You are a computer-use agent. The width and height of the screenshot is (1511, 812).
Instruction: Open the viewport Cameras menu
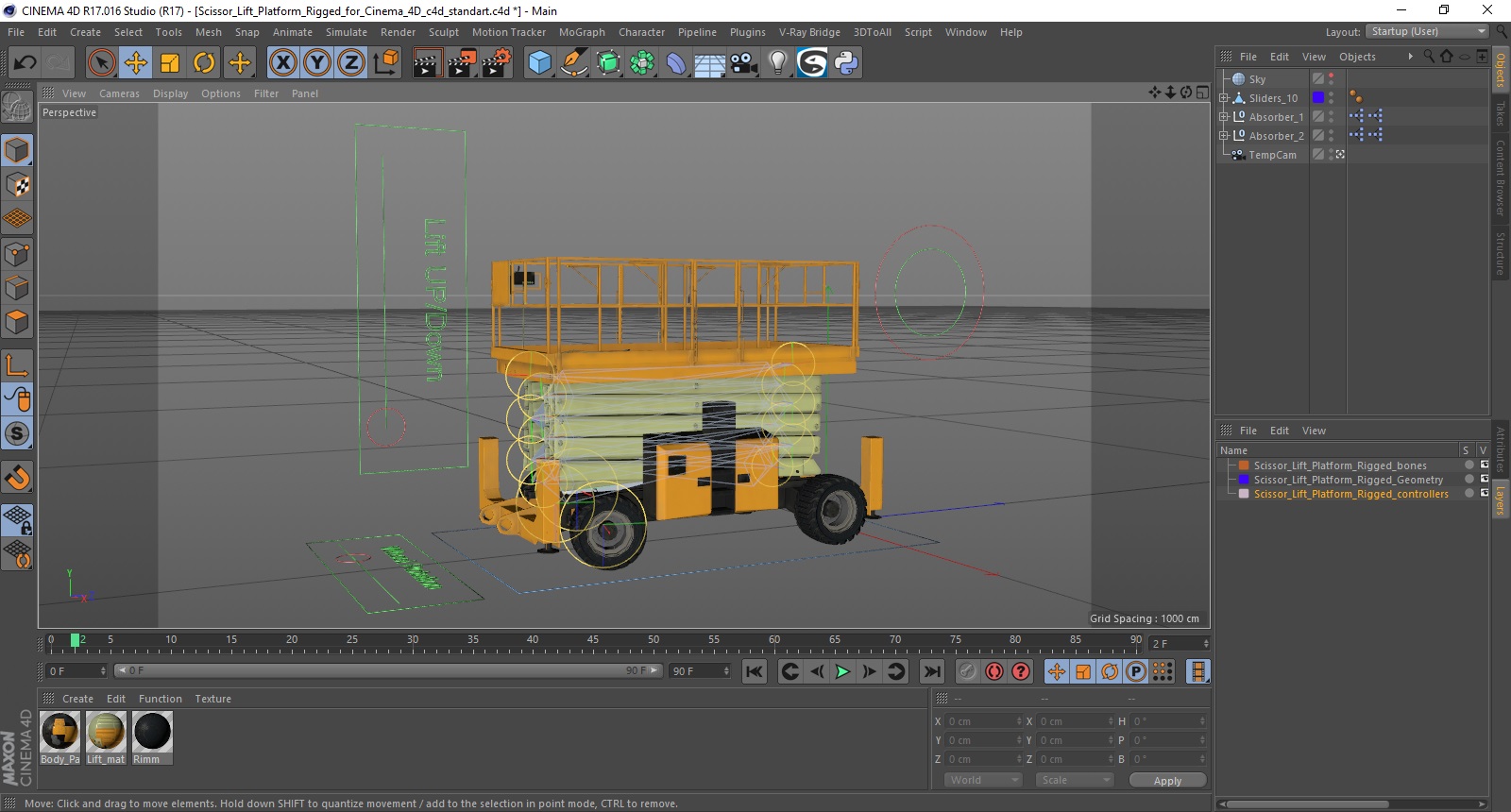tap(119, 93)
